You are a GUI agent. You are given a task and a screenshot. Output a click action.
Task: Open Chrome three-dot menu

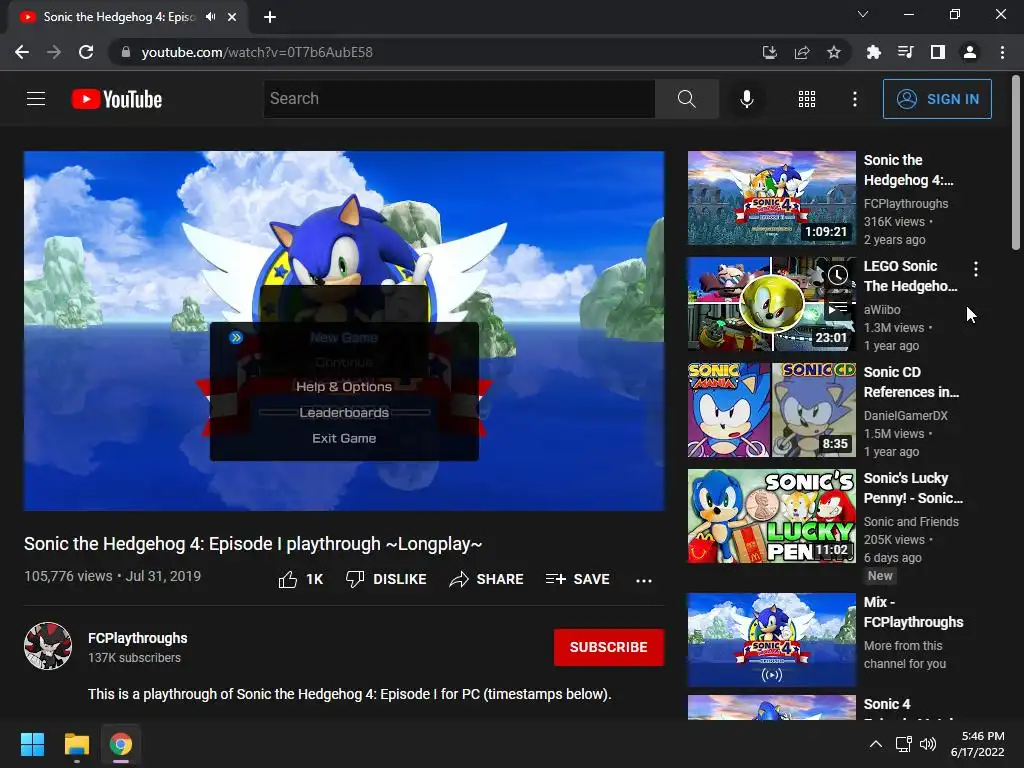click(1002, 52)
